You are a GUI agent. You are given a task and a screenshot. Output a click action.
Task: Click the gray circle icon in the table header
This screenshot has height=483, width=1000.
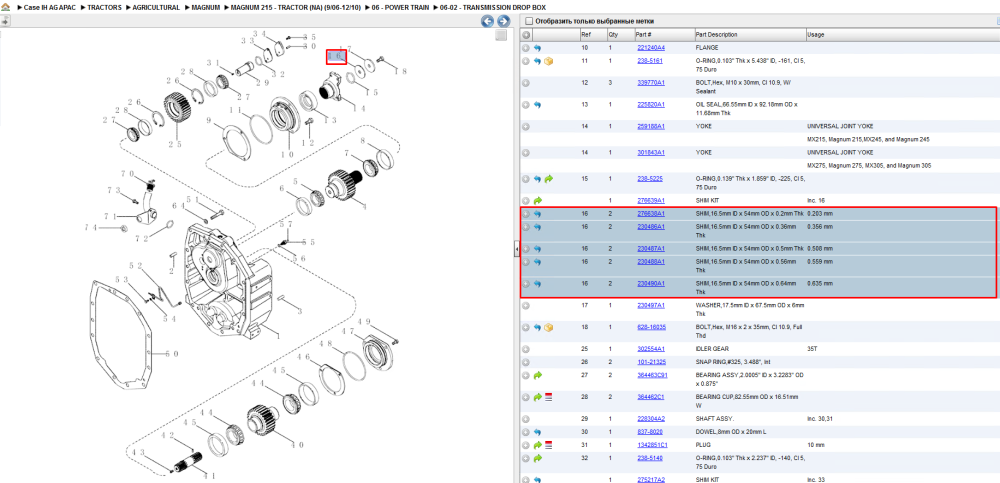click(526, 34)
